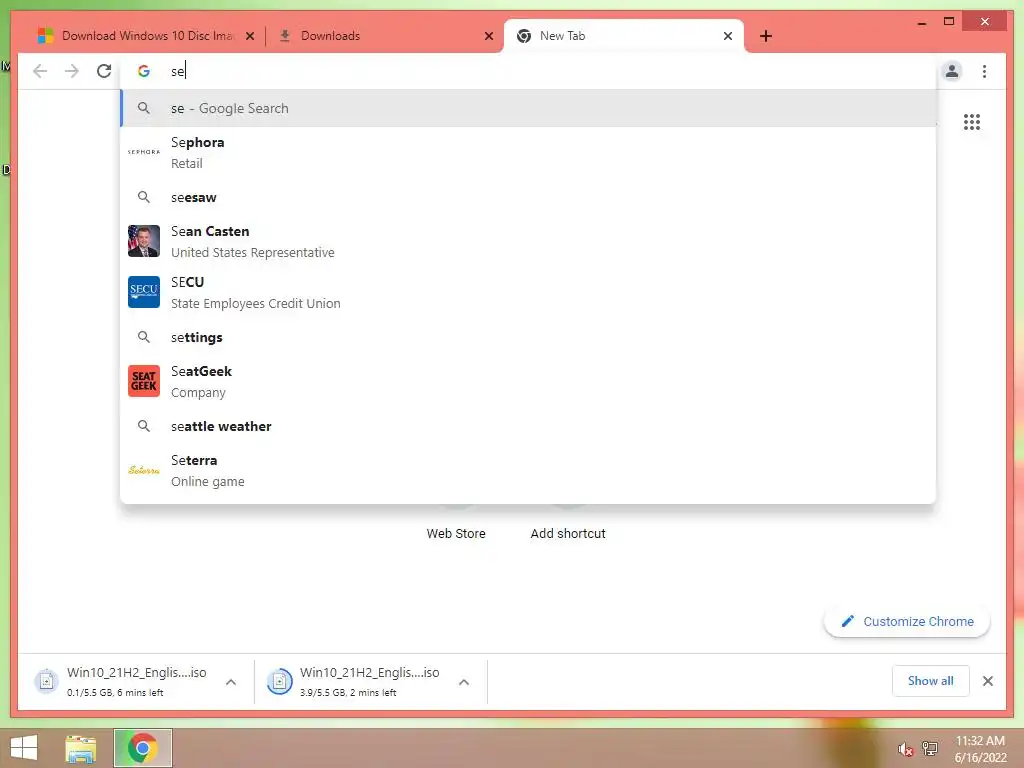
Task: Click the Chrome taskbar icon
Action: [143, 748]
